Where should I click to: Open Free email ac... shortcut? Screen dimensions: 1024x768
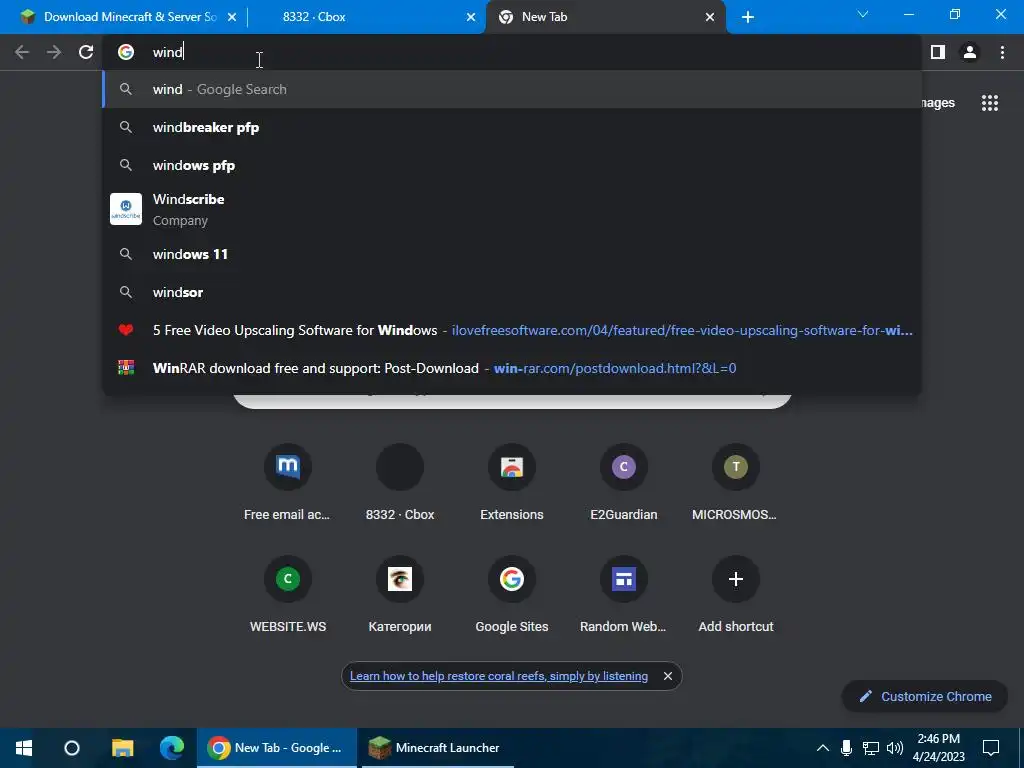click(x=287, y=483)
